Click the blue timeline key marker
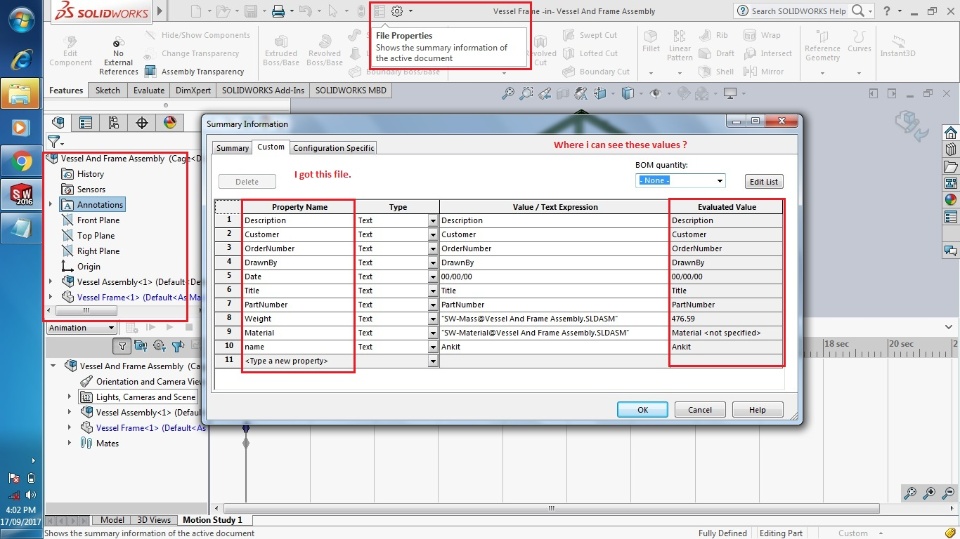Screen dimensions: 960x539 246,428
